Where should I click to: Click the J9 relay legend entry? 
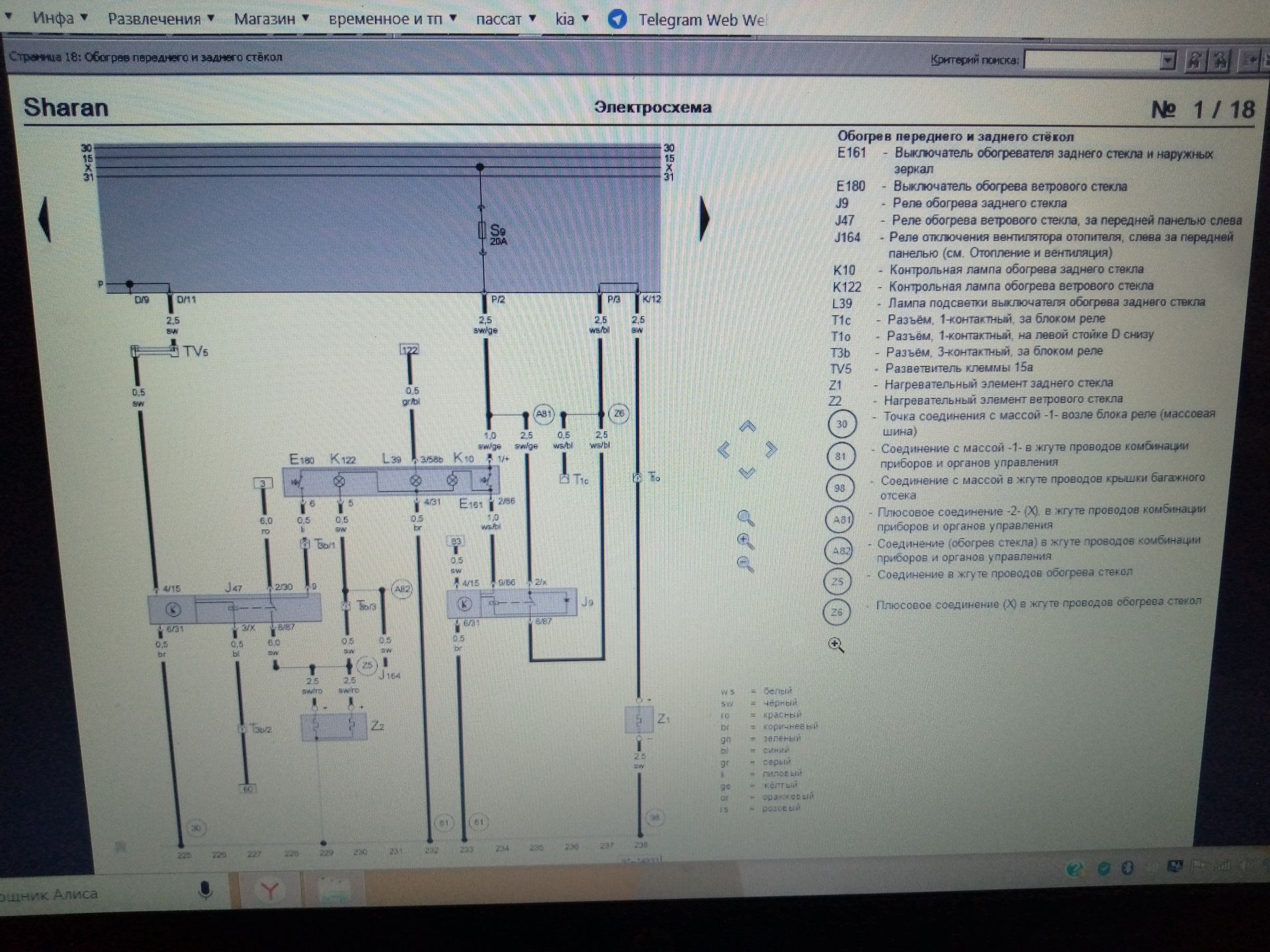[x=951, y=203]
